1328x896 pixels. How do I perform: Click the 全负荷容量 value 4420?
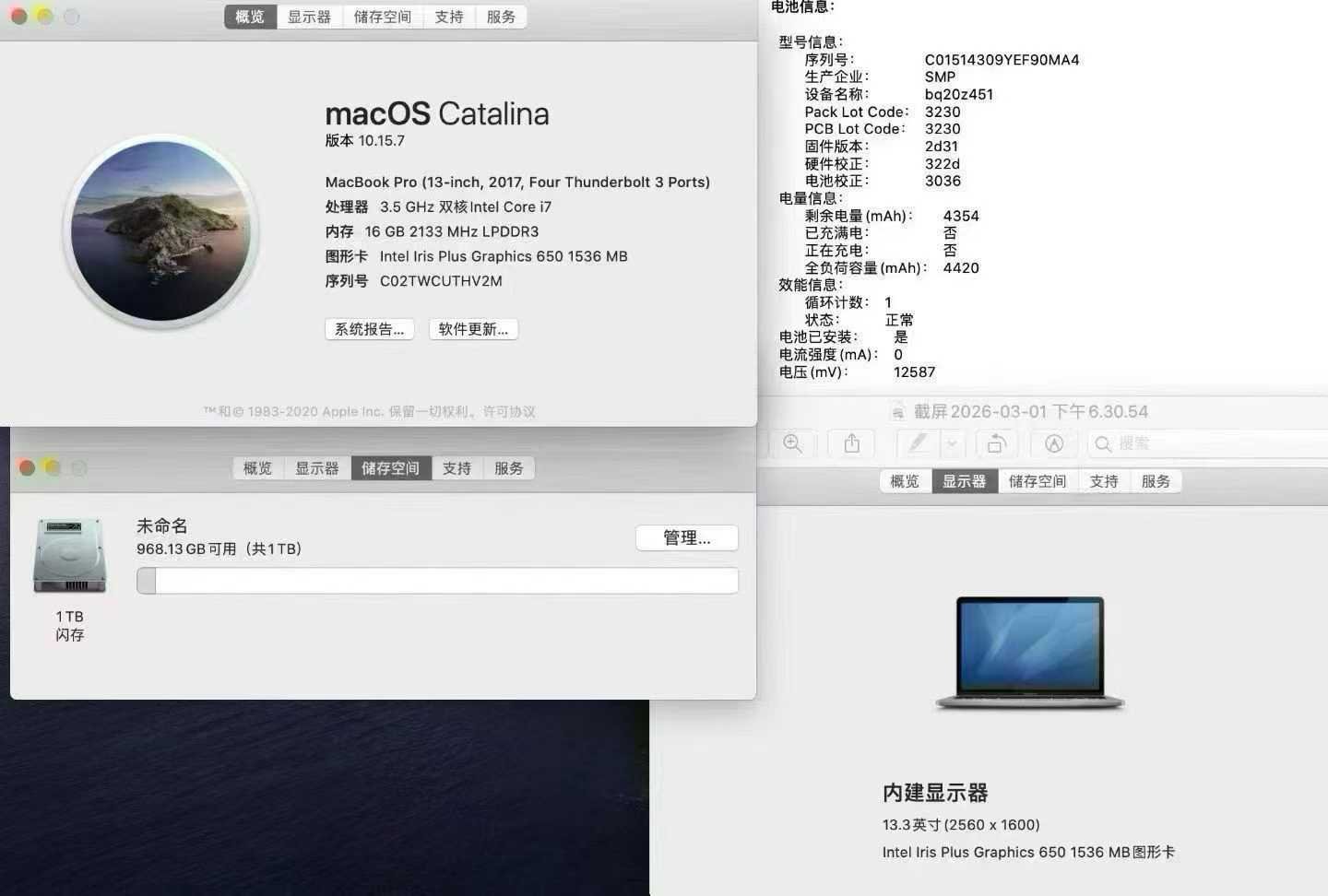coord(961,268)
